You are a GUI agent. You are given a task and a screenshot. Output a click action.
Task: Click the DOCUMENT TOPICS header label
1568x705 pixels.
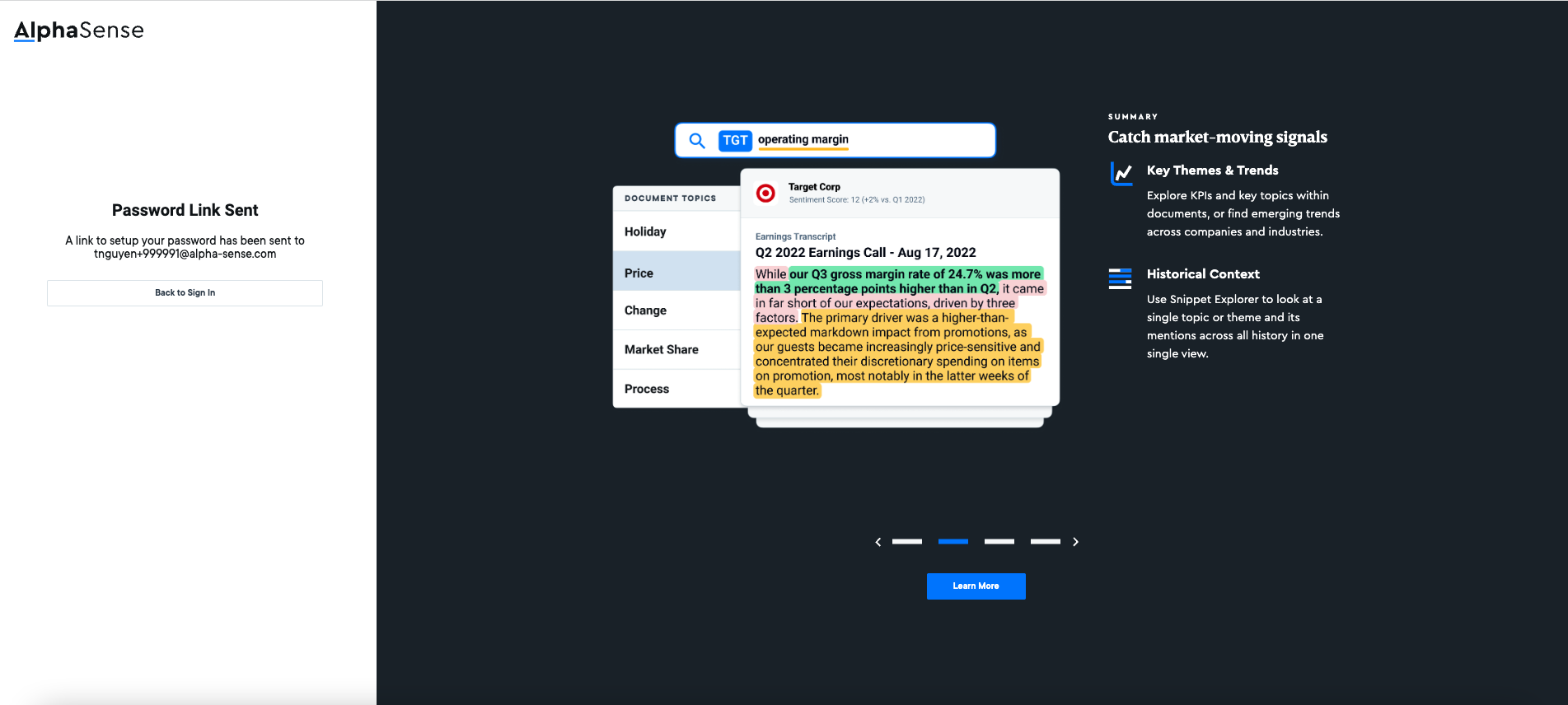(670, 198)
